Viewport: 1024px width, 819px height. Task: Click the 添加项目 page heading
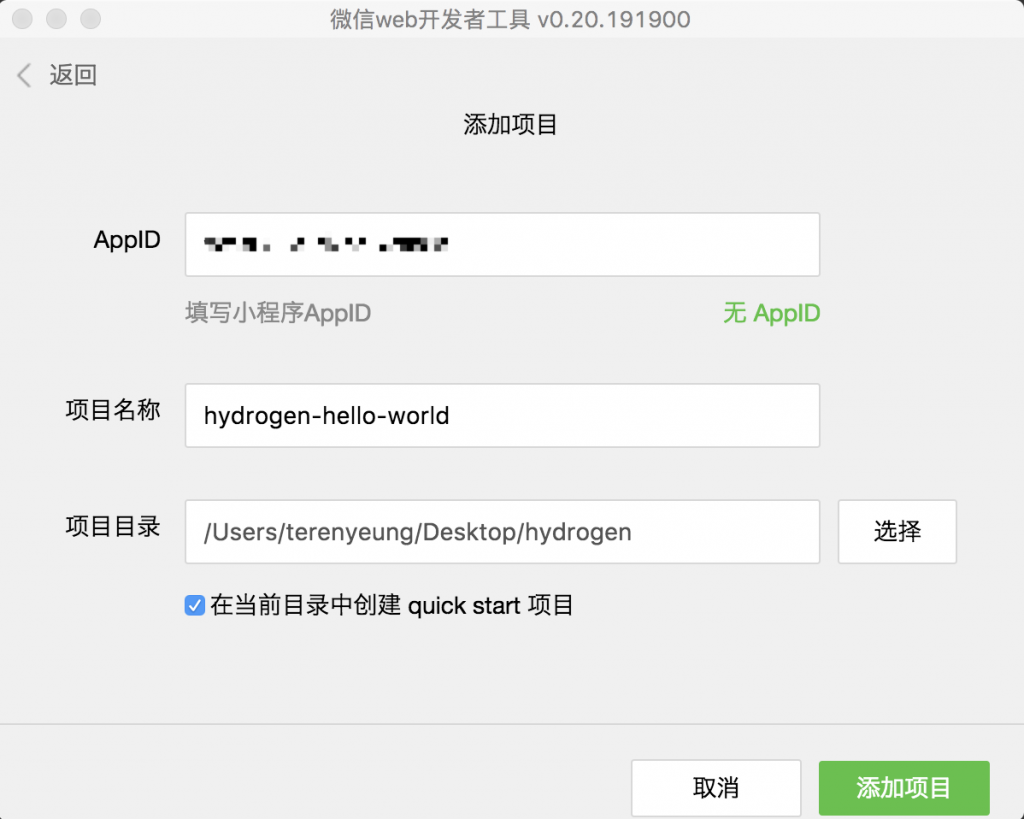pos(510,125)
